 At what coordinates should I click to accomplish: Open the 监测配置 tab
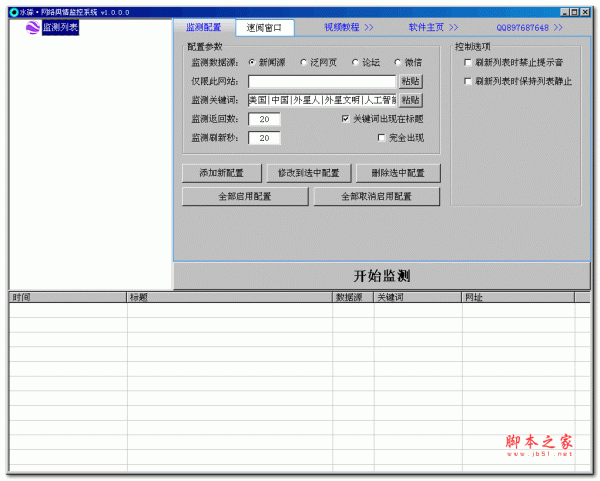204,28
